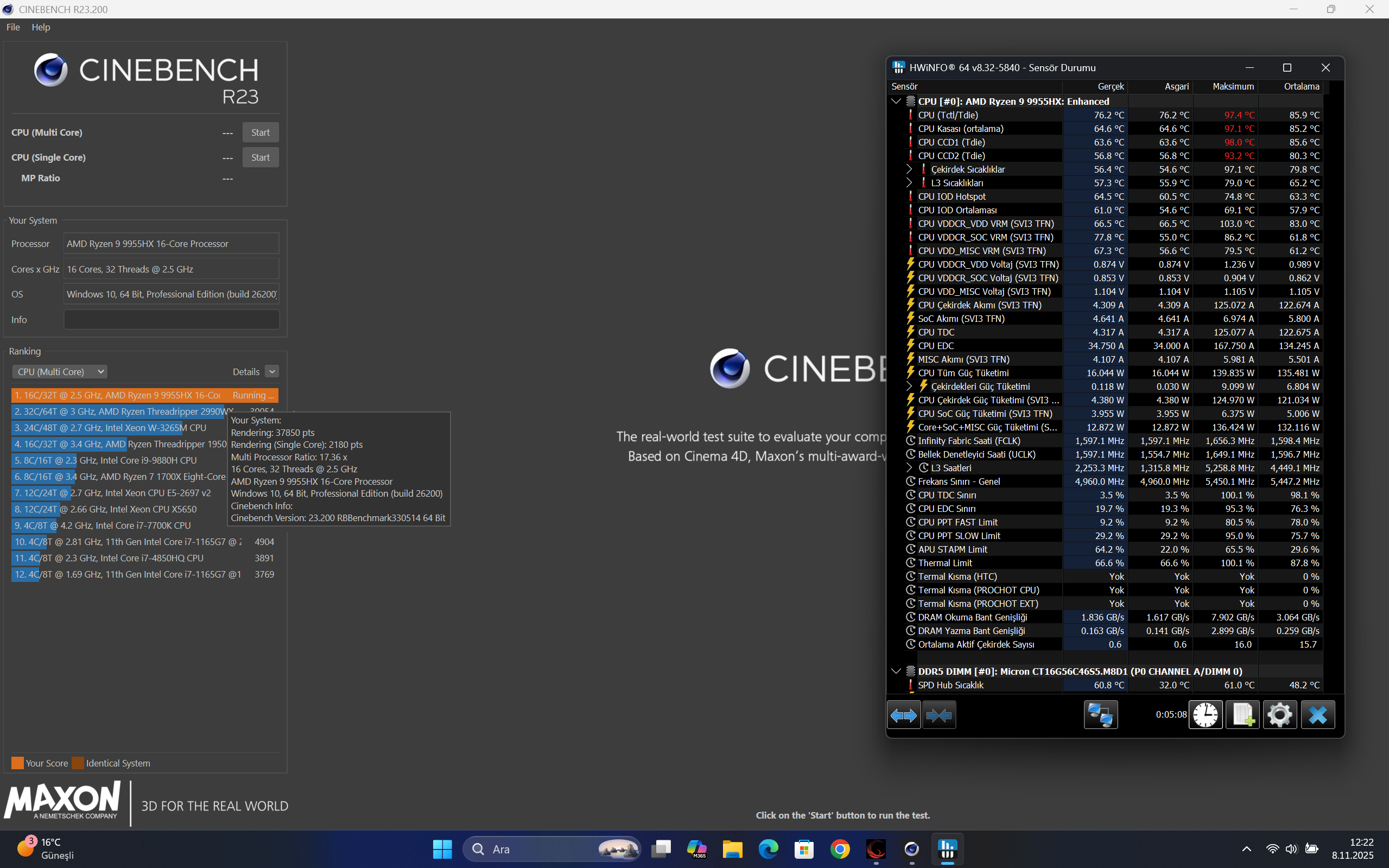Click the Identical System color swatch
This screenshot has width=1389, height=868.
point(78,763)
